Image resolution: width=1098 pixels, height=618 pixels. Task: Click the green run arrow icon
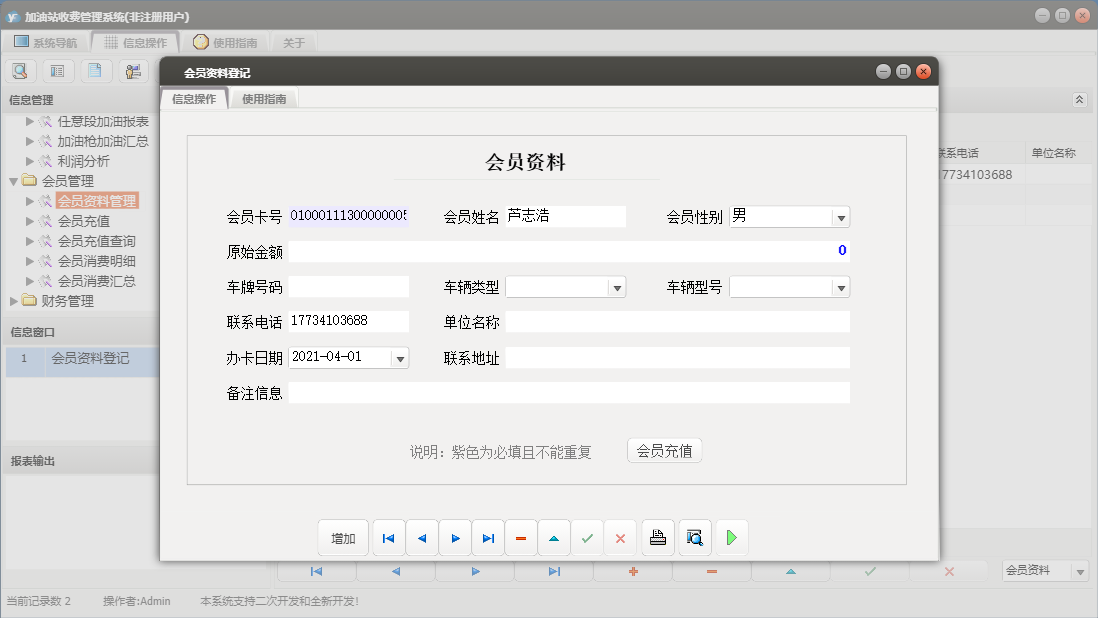[x=731, y=537]
